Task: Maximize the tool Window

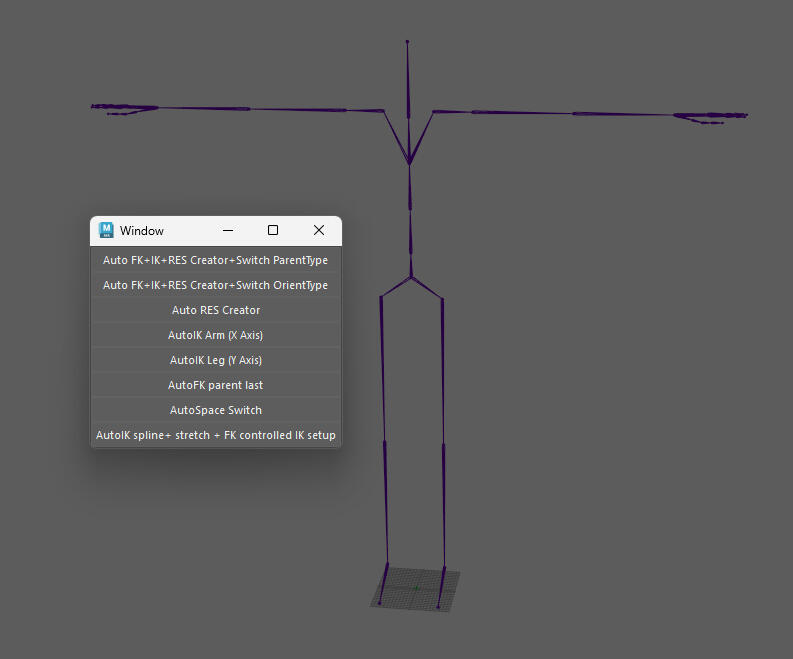Action: click(x=273, y=230)
